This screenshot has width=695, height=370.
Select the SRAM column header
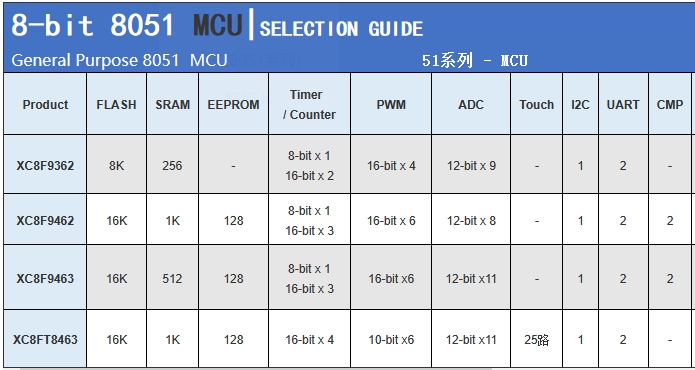(172, 105)
